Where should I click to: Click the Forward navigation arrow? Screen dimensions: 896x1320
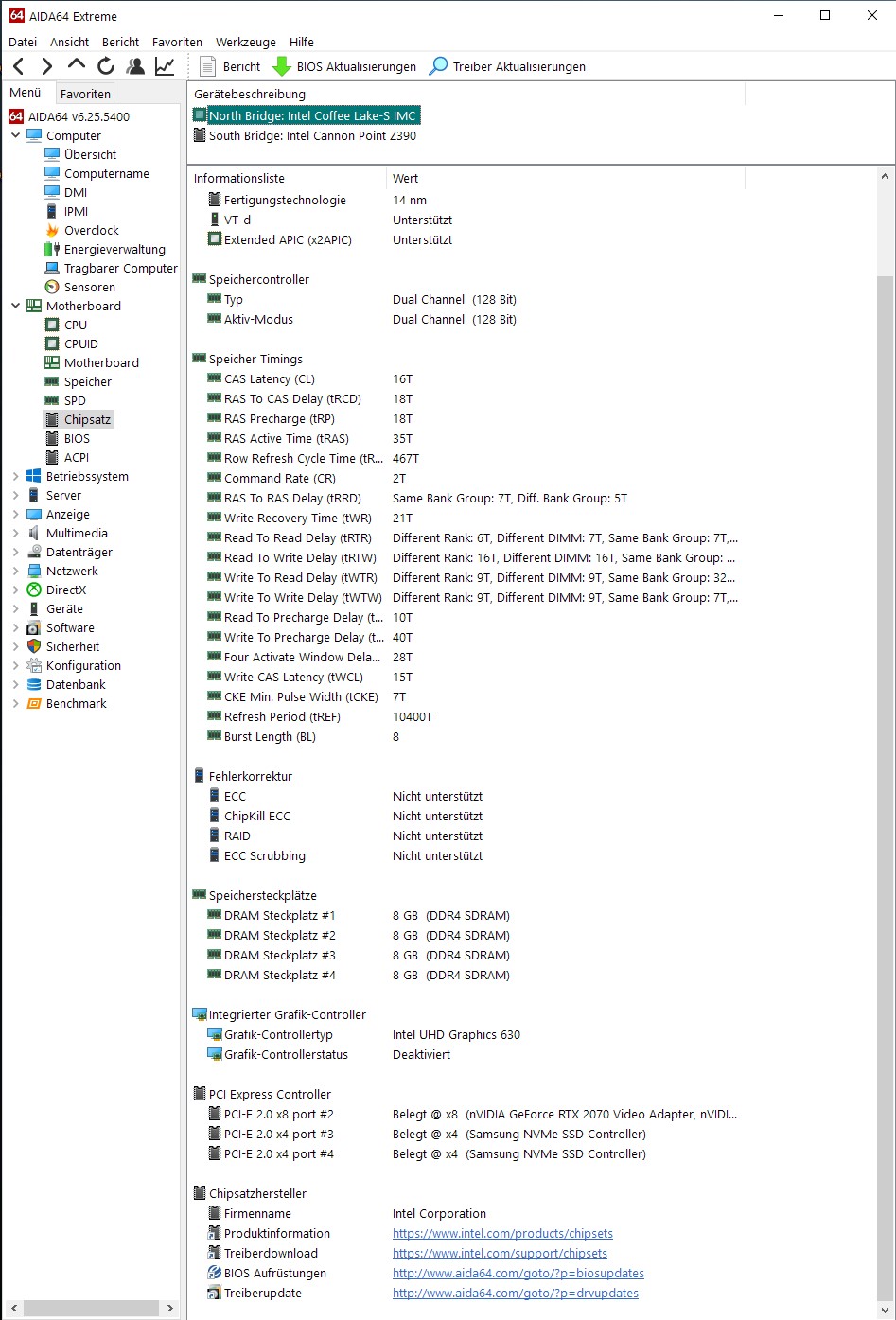tap(46, 66)
